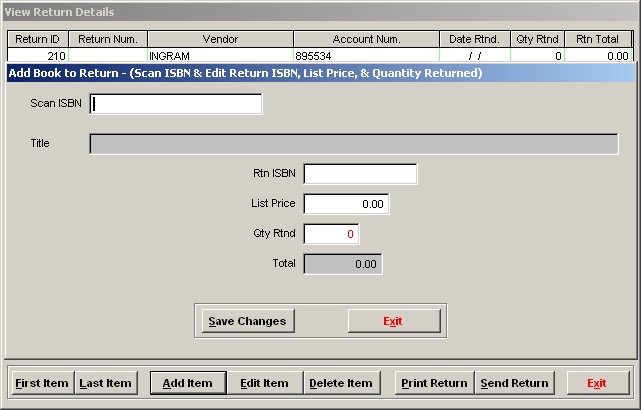
Task: Click the grayed Title field
Action: [x=354, y=144]
